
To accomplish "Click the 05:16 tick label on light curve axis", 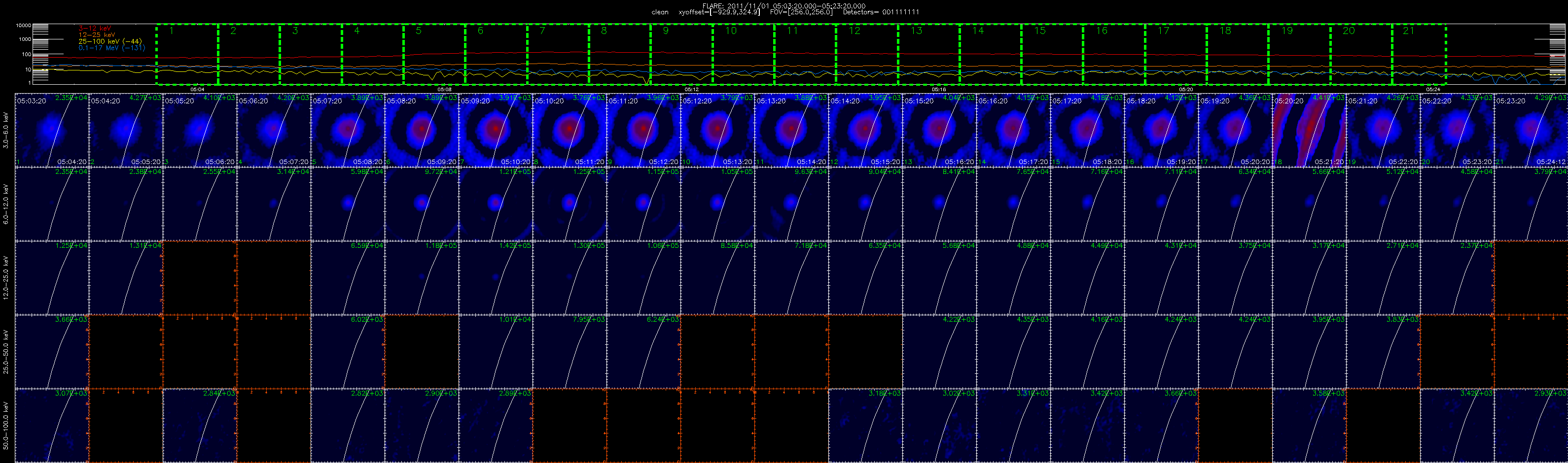I will point(939,90).
